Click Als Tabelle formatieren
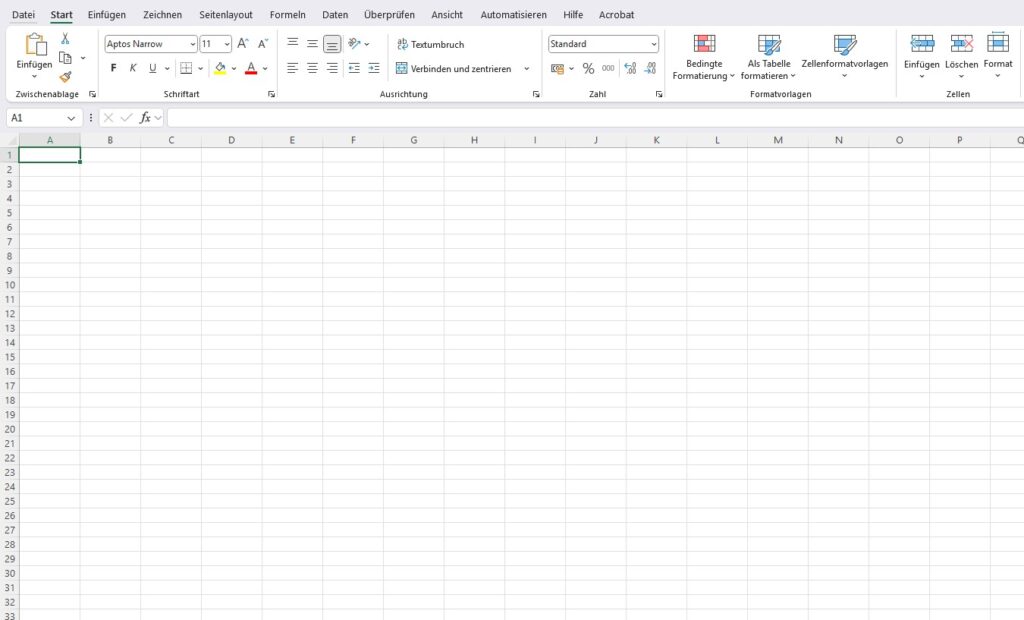This screenshot has height=620, width=1024. tap(766, 56)
